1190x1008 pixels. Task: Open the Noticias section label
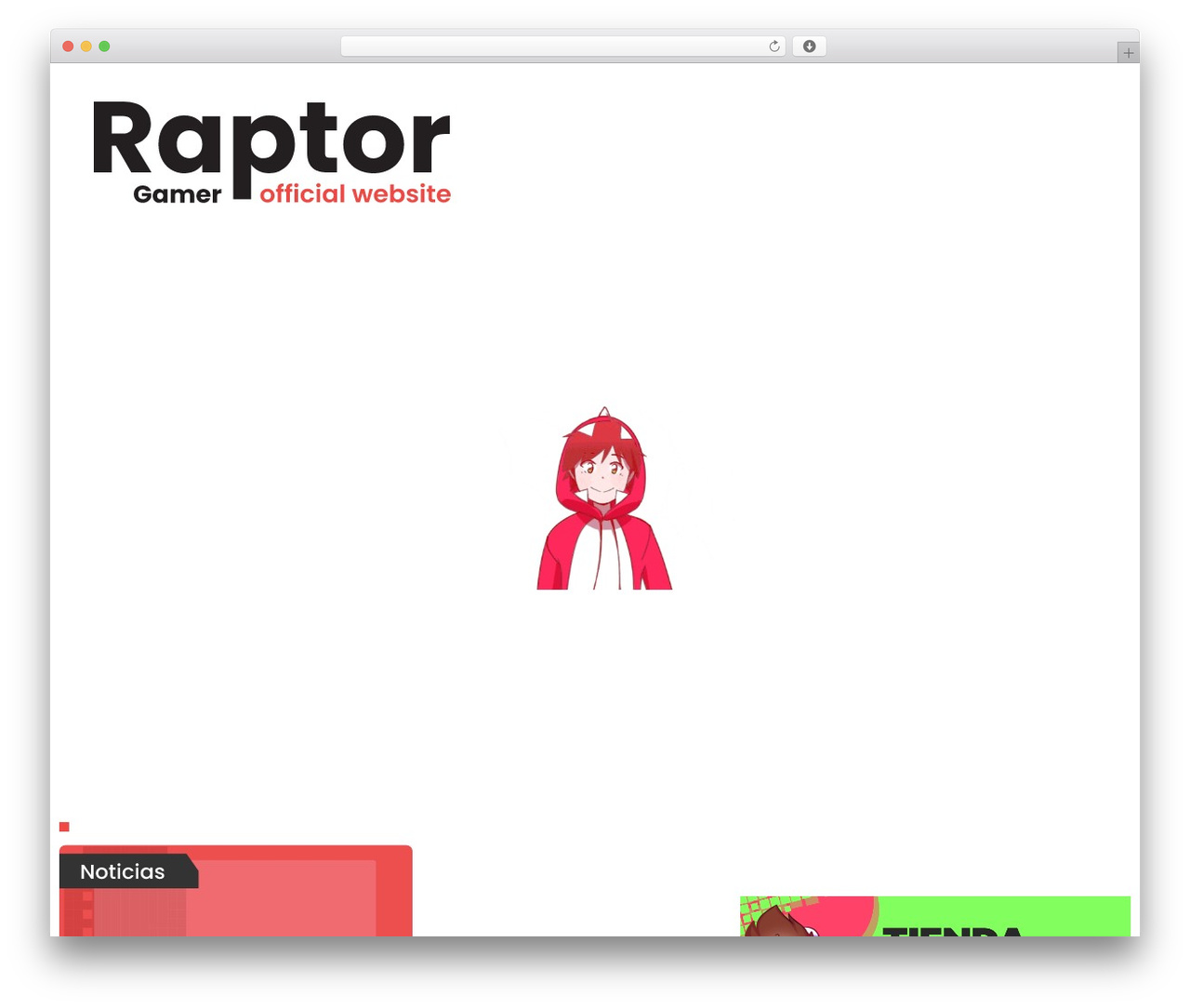pyautogui.click(x=128, y=871)
